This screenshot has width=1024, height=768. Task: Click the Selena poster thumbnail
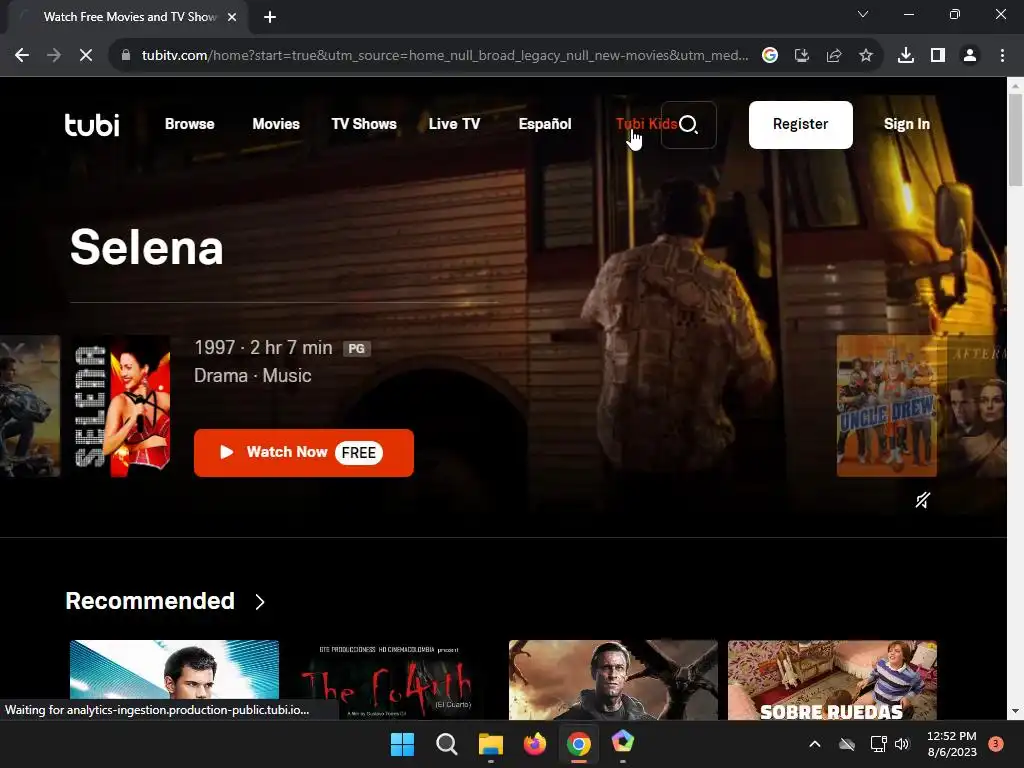(120, 406)
